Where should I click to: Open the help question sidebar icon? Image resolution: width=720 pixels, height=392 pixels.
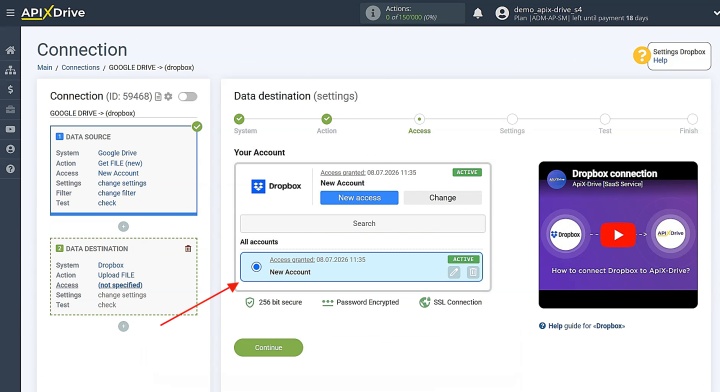tap(10, 169)
